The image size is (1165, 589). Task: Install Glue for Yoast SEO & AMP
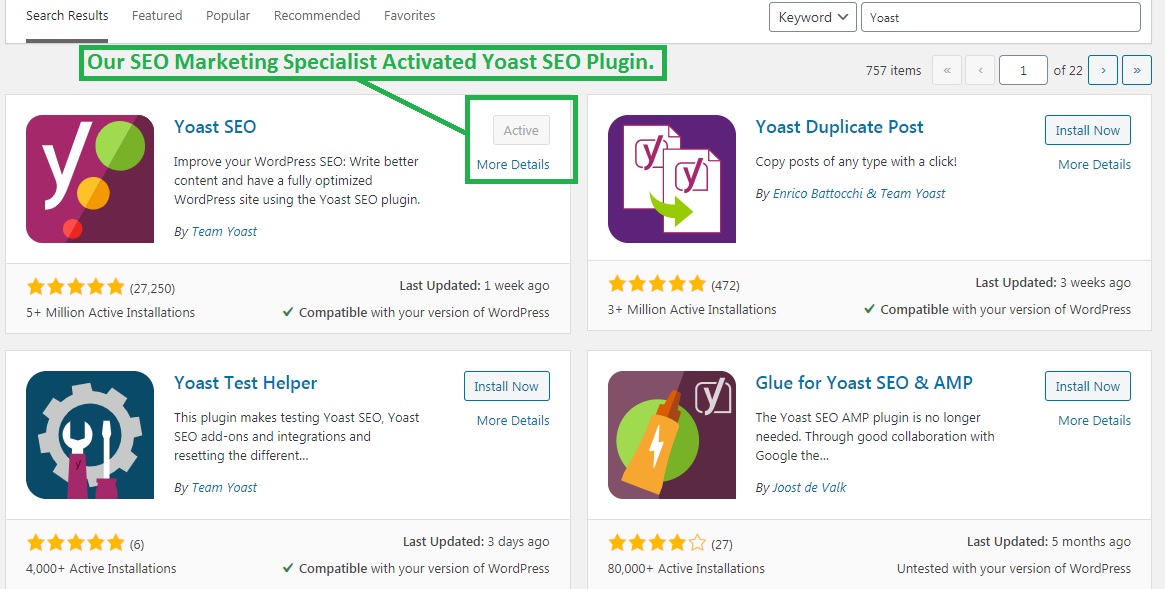point(1088,386)
